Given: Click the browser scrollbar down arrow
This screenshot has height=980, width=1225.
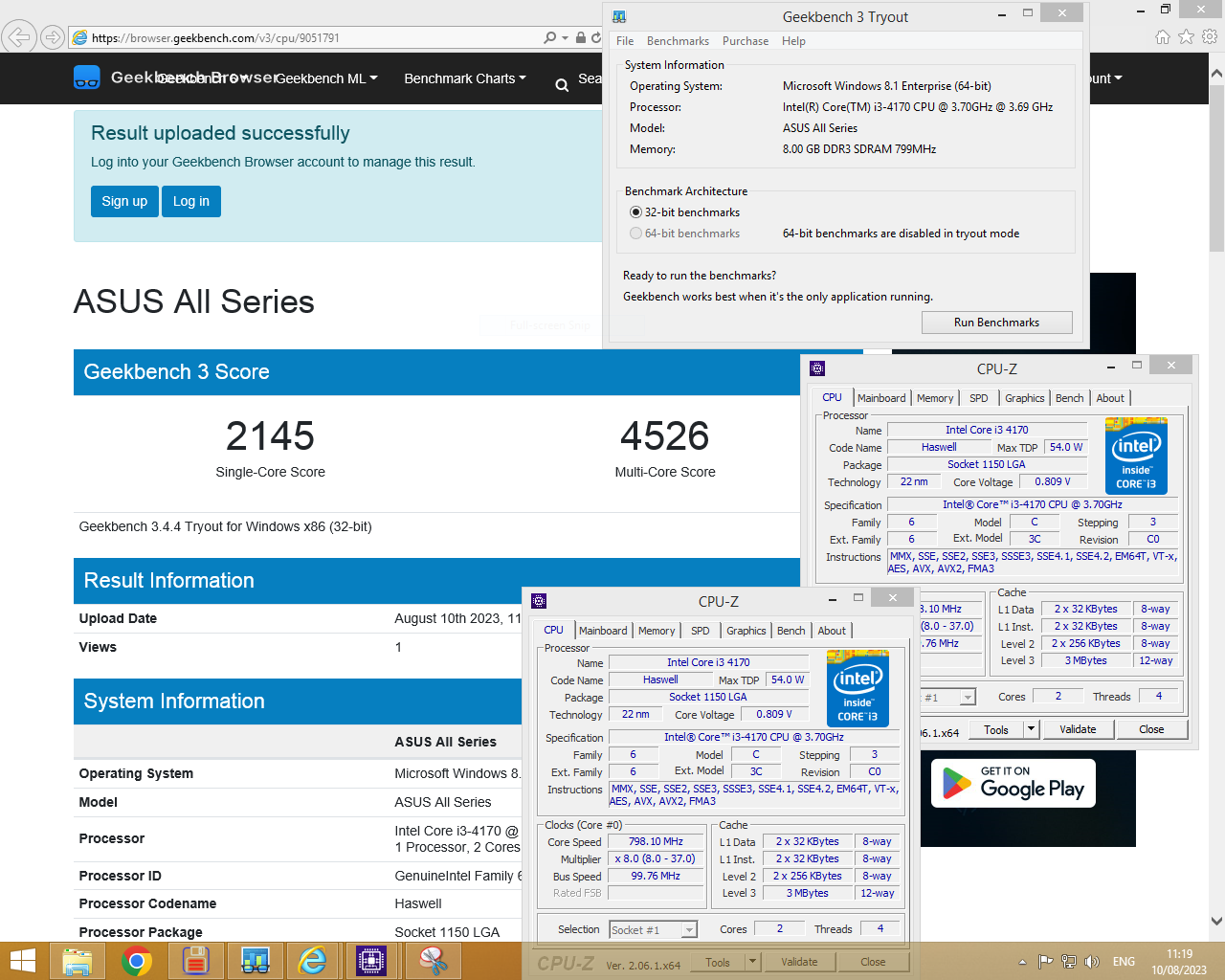Looking at the screenshot, I should coord(1216,921).
